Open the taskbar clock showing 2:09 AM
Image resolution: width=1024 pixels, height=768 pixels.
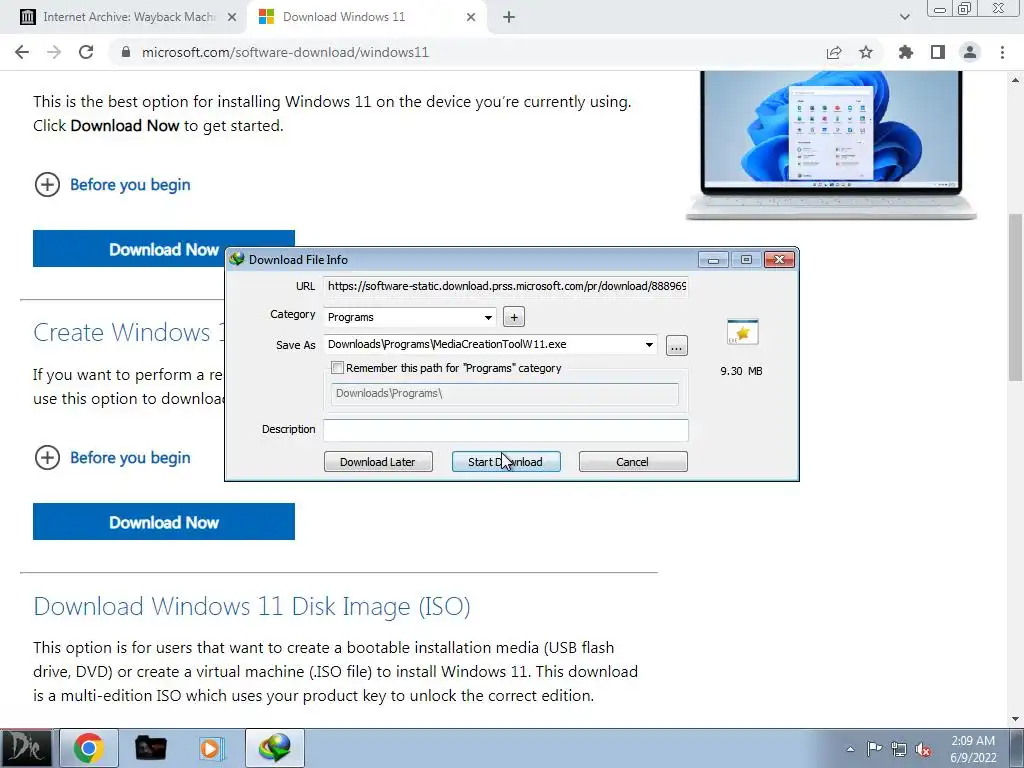[x=972, y=749]
